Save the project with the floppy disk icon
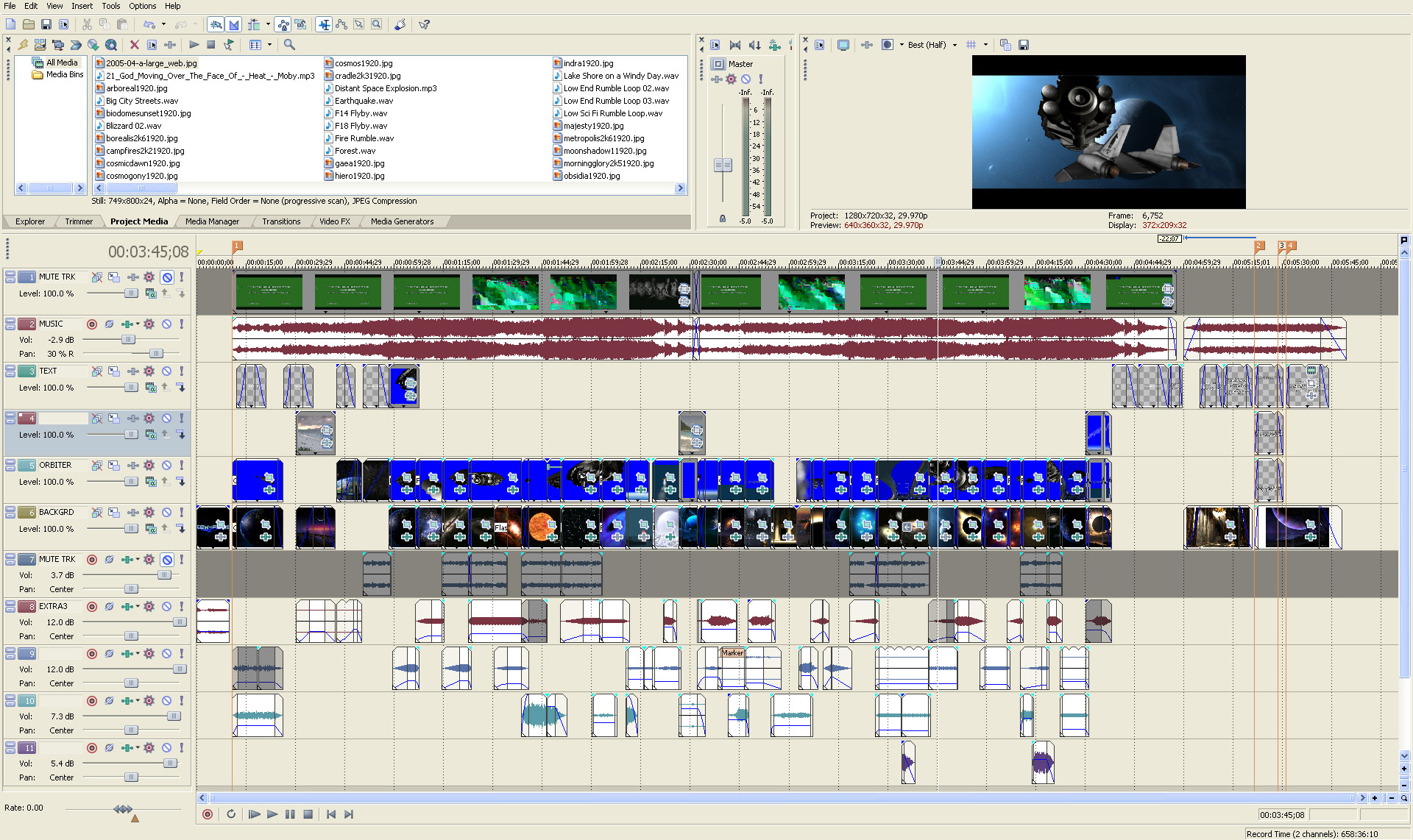 click(46, 24)
